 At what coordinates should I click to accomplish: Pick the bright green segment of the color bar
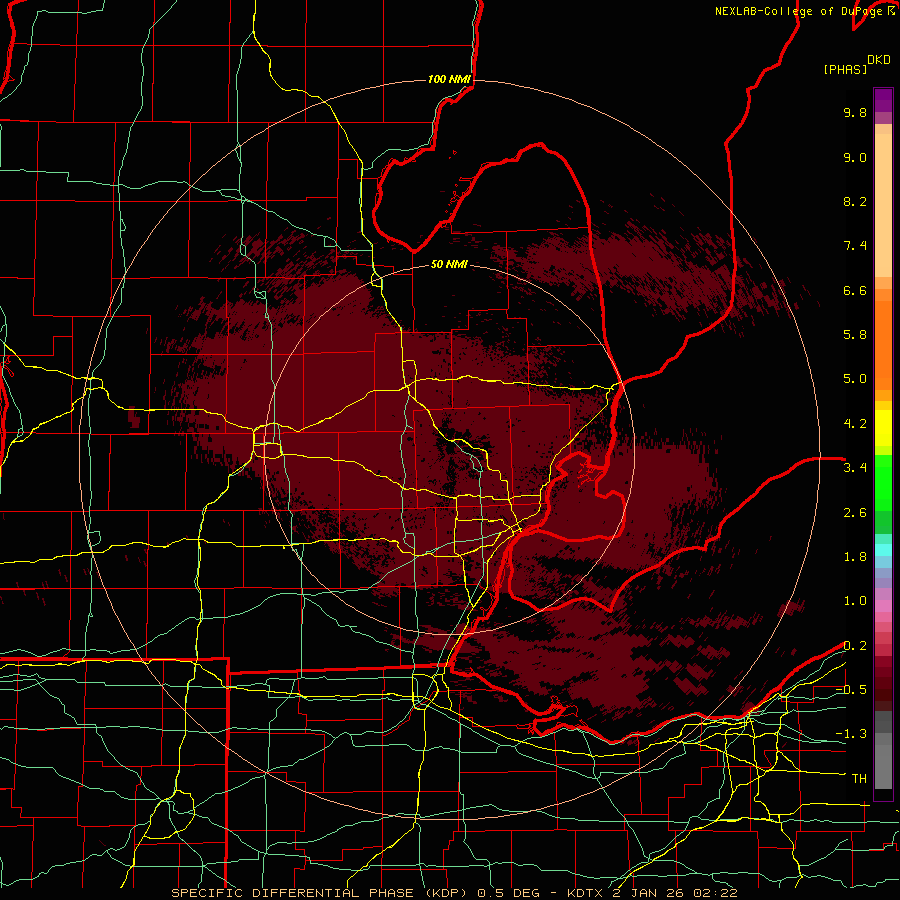coord(883,482)
